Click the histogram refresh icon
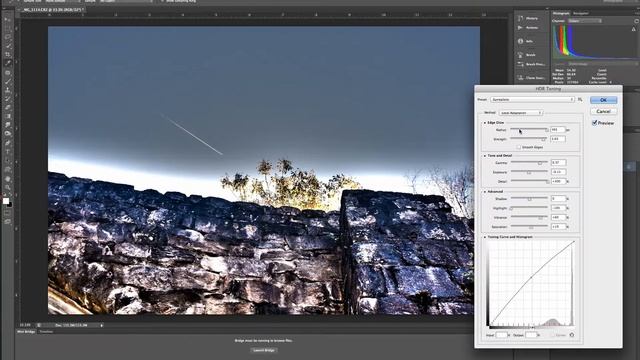 coord(637,21)
